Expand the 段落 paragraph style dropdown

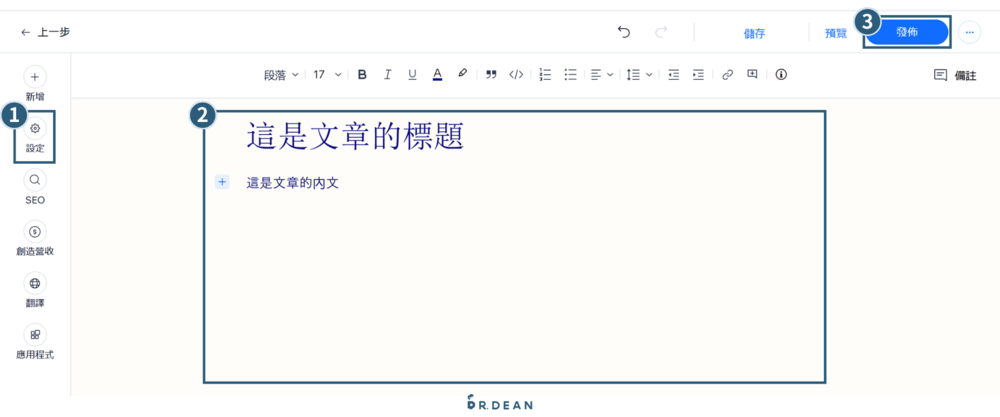coord(281,75)
